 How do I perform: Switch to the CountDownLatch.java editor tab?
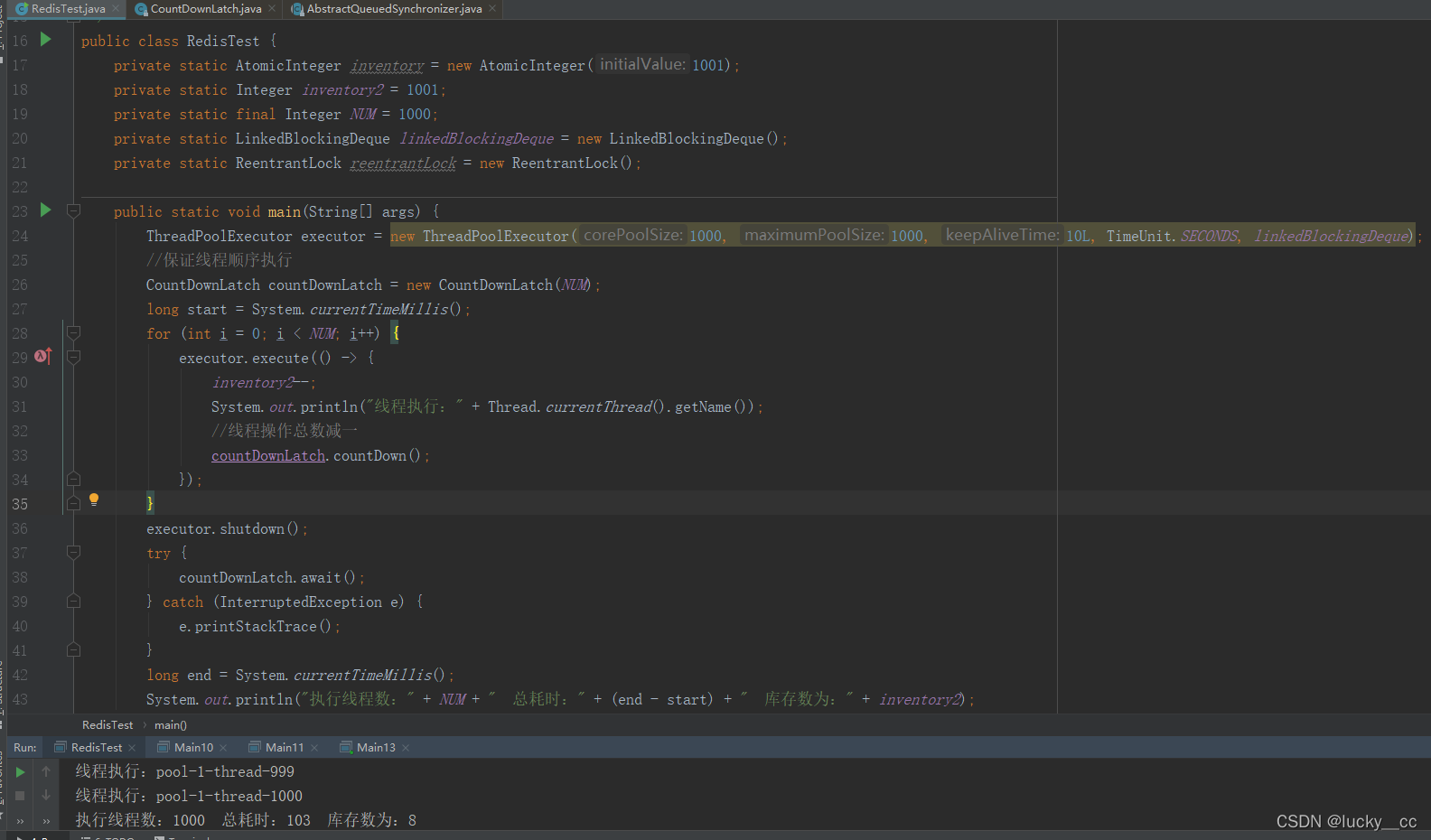[x=206, y=9]
